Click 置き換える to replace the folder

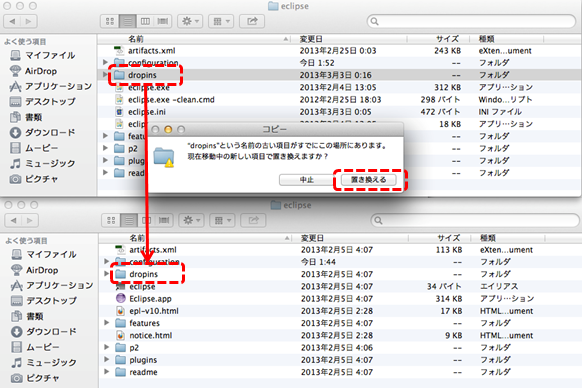click(x=369, y=180)
